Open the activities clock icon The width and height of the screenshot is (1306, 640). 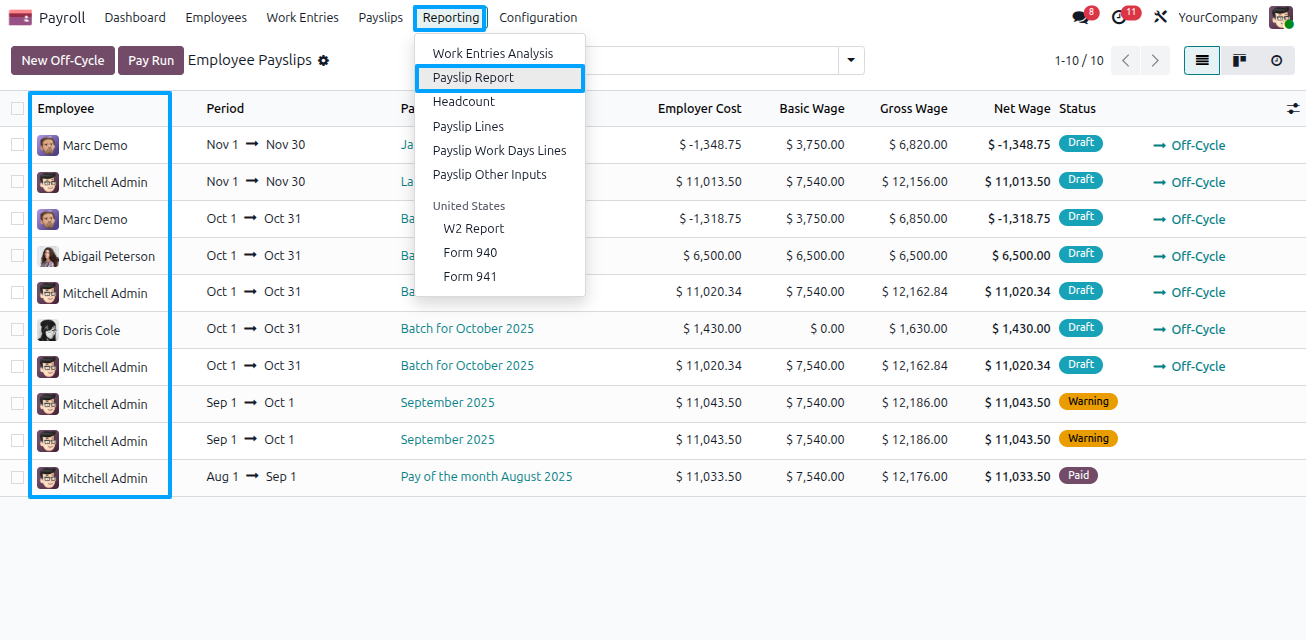1119,17
